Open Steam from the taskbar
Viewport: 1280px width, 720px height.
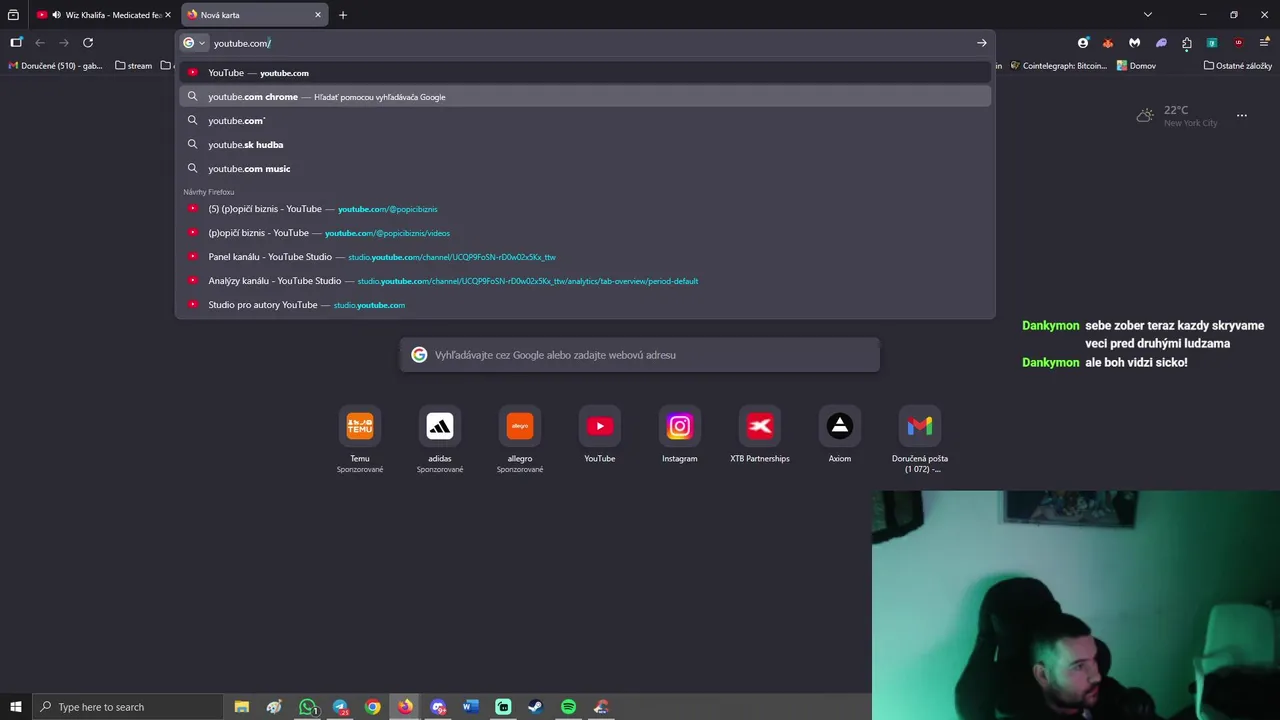point(536,707)
